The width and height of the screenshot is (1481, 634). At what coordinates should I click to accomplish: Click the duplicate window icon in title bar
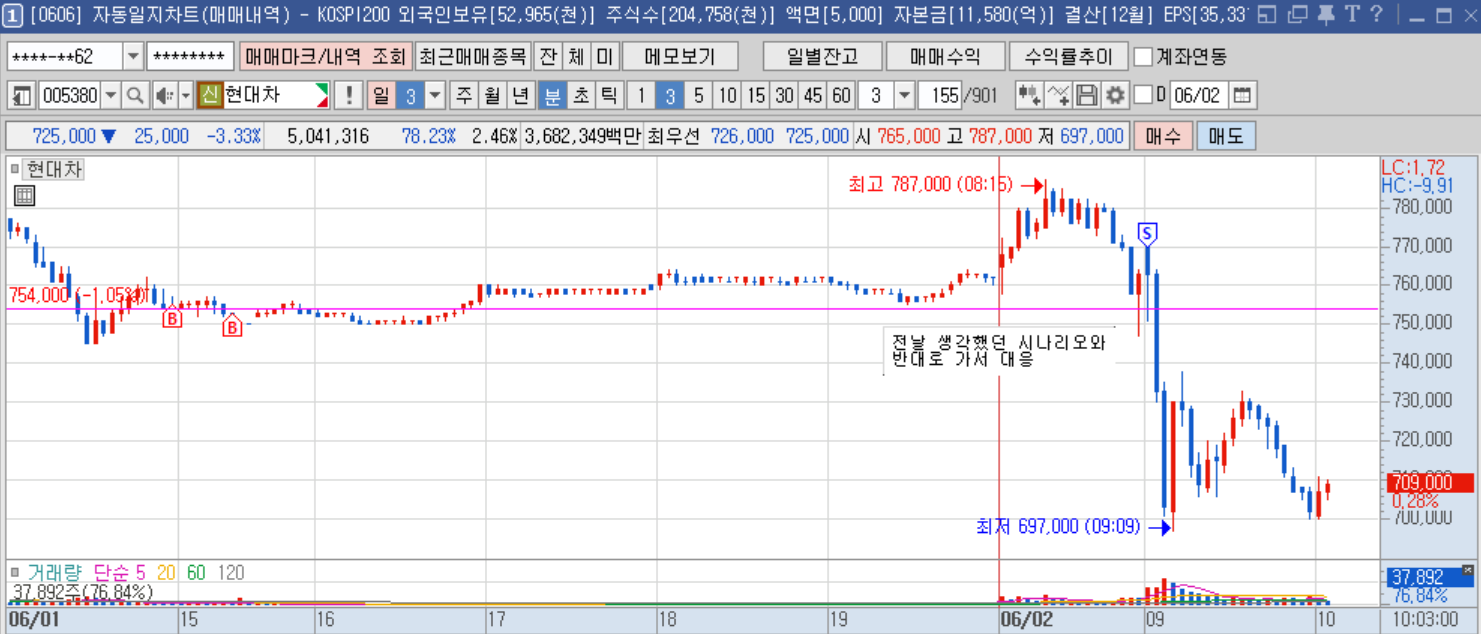1297,15
